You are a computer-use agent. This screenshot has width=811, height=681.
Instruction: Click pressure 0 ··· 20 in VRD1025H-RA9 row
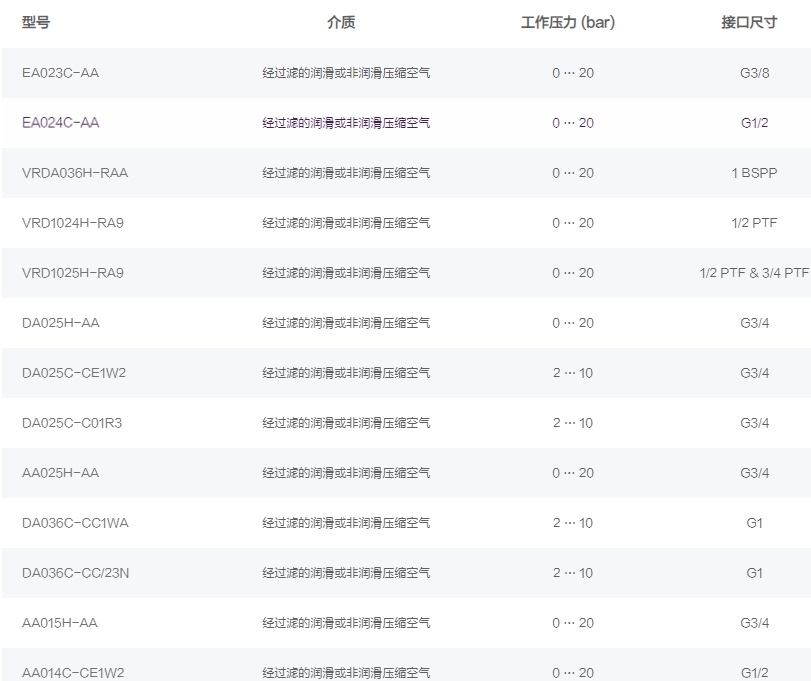tap(573, 273)
